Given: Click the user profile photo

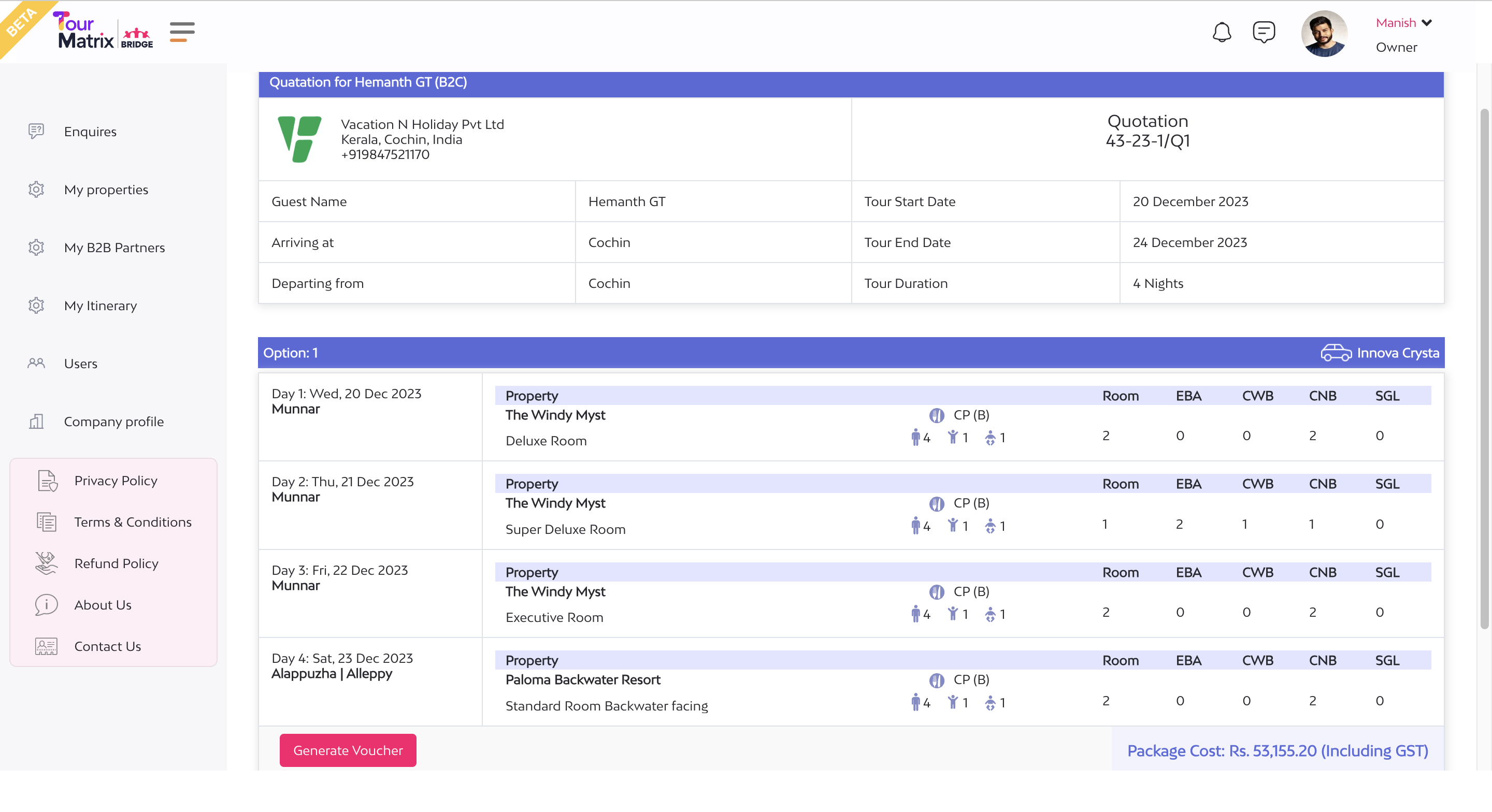Looking at the screenshot, I should [1324, 33].
